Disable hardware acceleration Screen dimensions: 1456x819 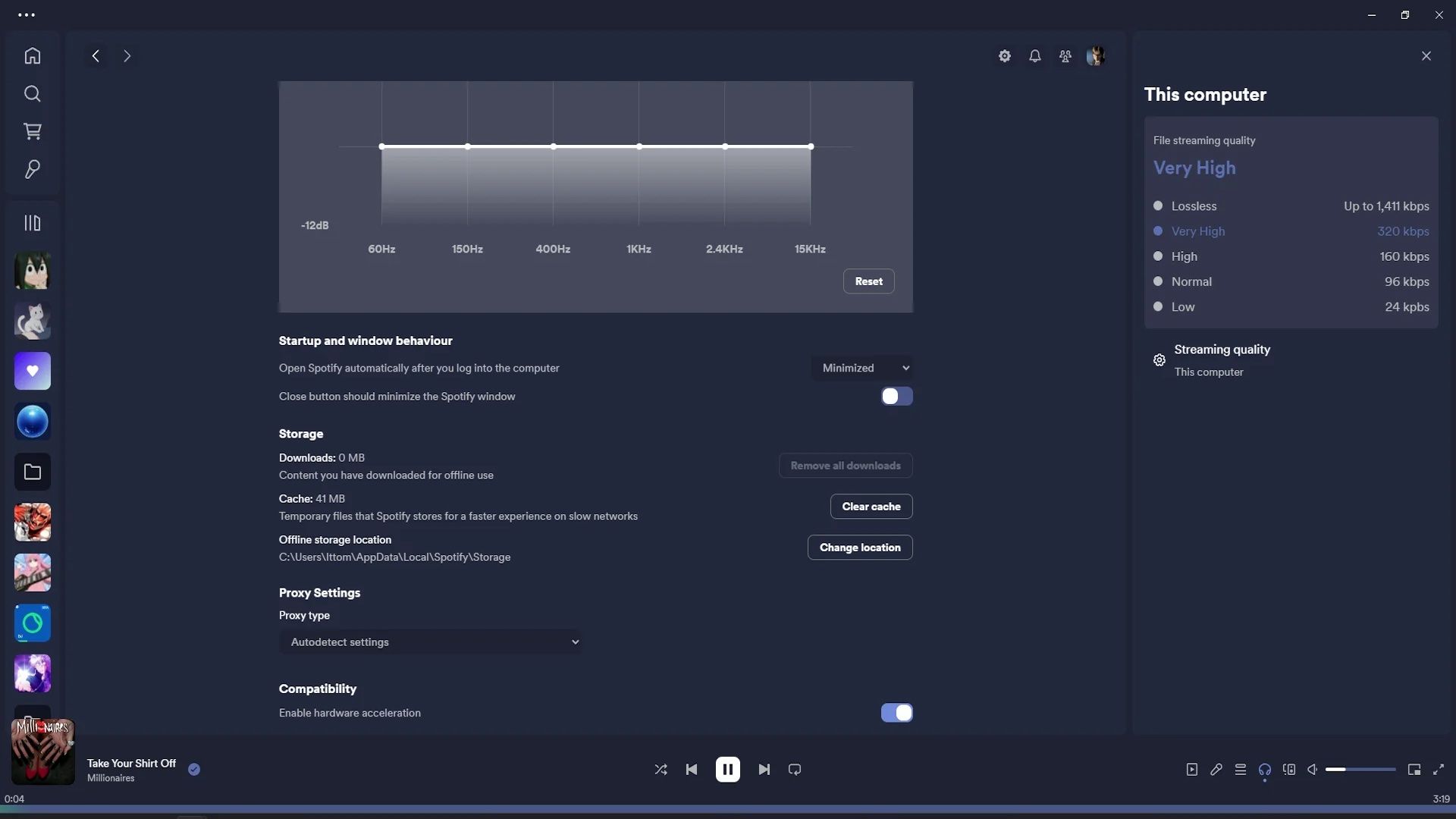tap(897, 713)
